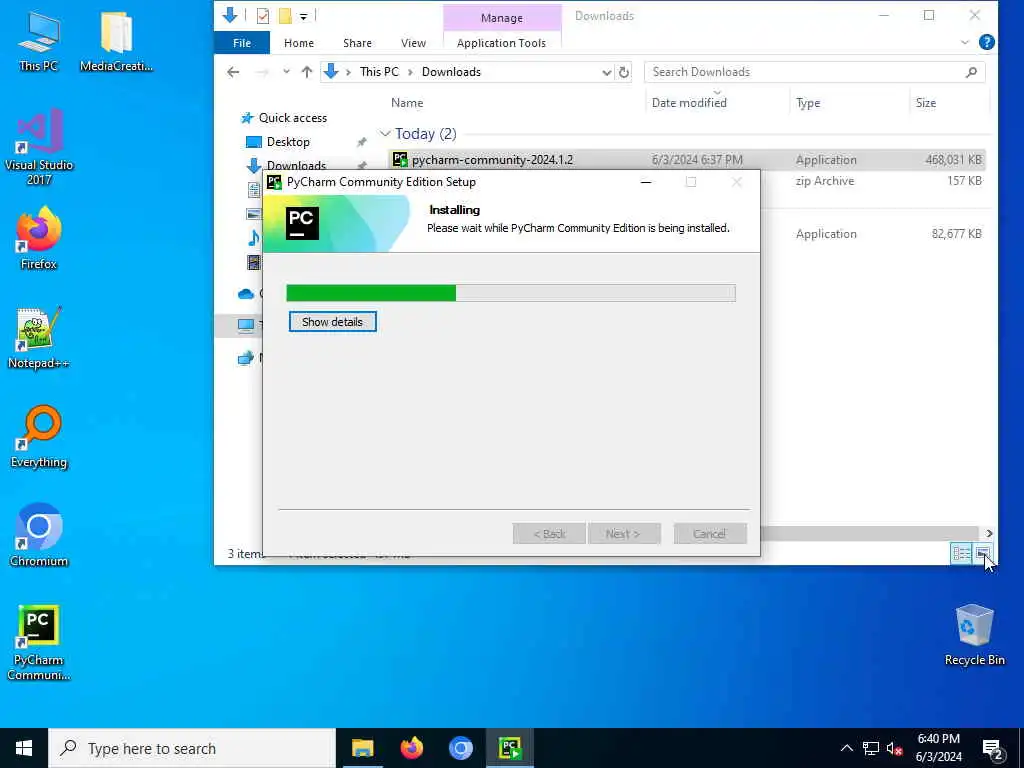Open the Application Tools tab
Viewport: 1024px width, 768px height.
tap(501, 43)
